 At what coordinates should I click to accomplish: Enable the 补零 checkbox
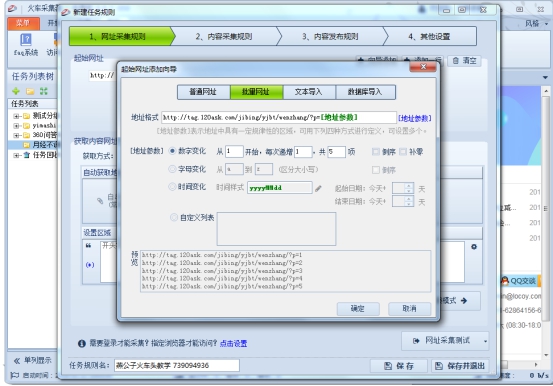point(403,152)
